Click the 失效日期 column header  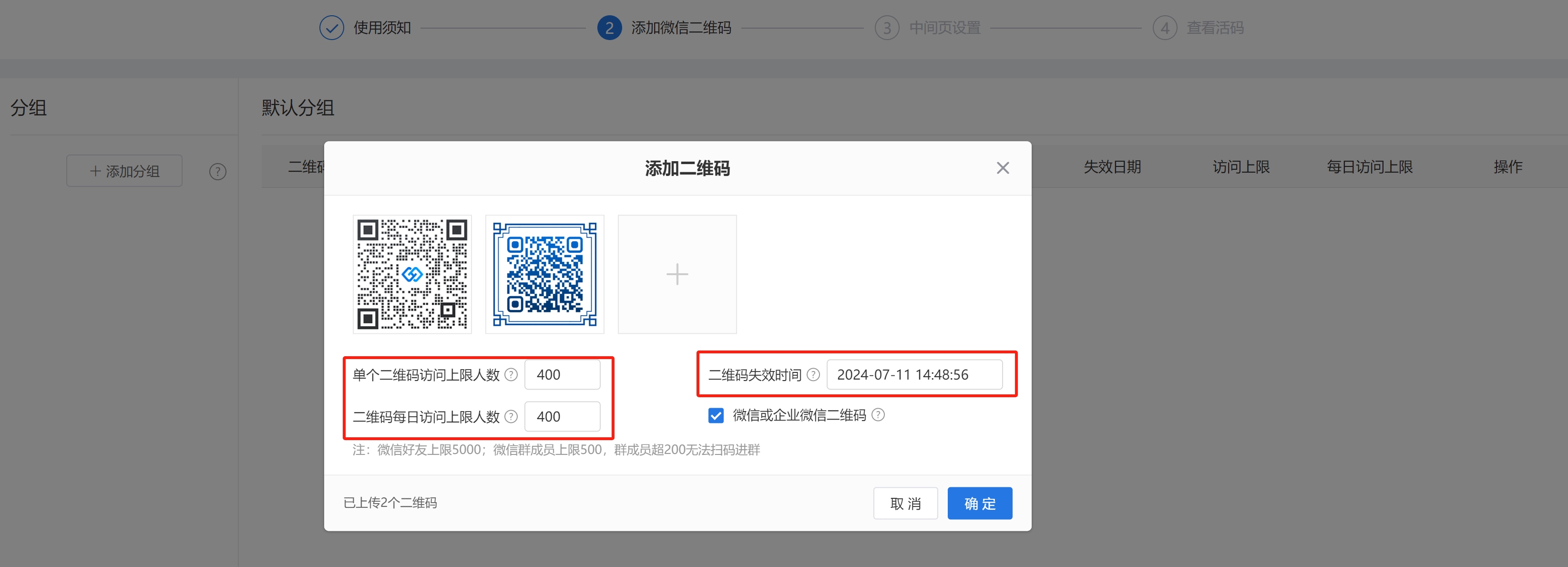[1112, 167]
